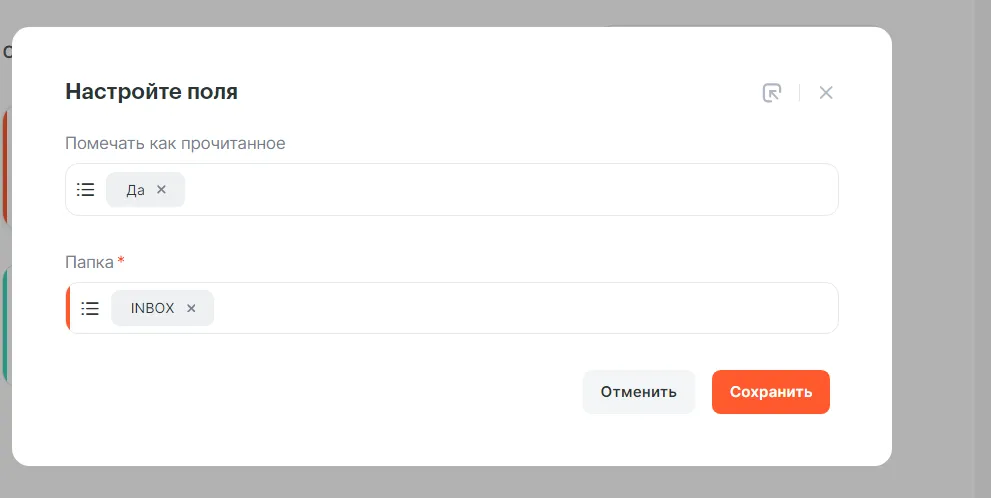Remove the "Да" chip with its ×

pos(161,189)
